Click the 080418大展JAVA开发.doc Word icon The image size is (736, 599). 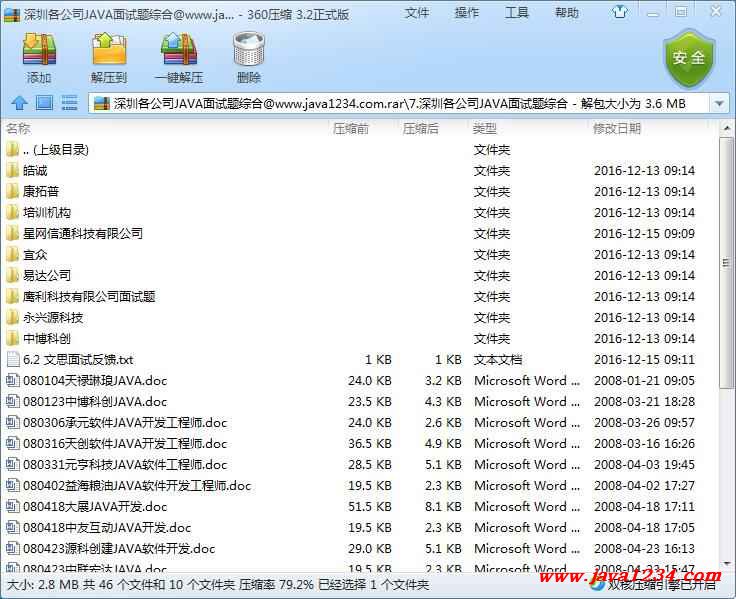coord(13,507)
